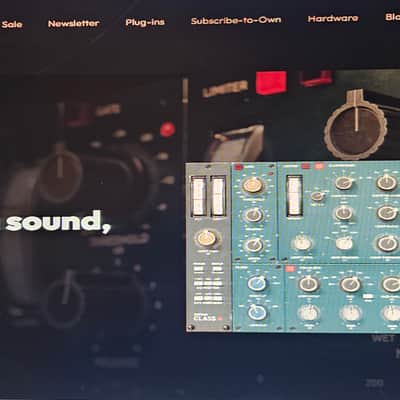
Task: Open the Newsletter menu item
Action: click(x=74, y=24)
